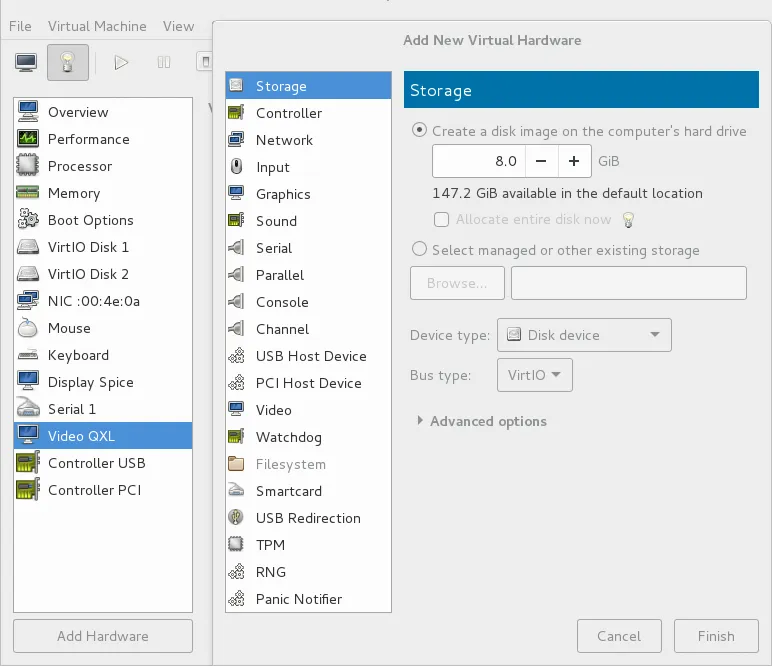This screenshot has width=772, height=666.
Task: Select Video in the hardware type list
Action: [308, 410]
